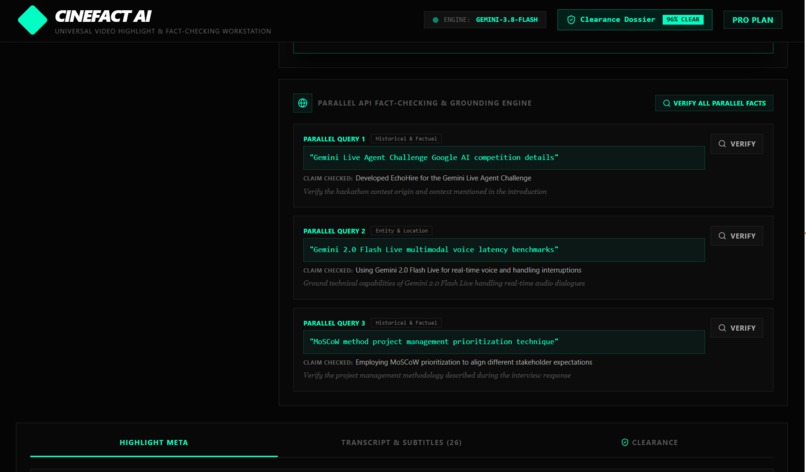Viewport: 806px width, 472px height.
Task: Click the Ground technical capabilities note
Action: coord(444,283)
